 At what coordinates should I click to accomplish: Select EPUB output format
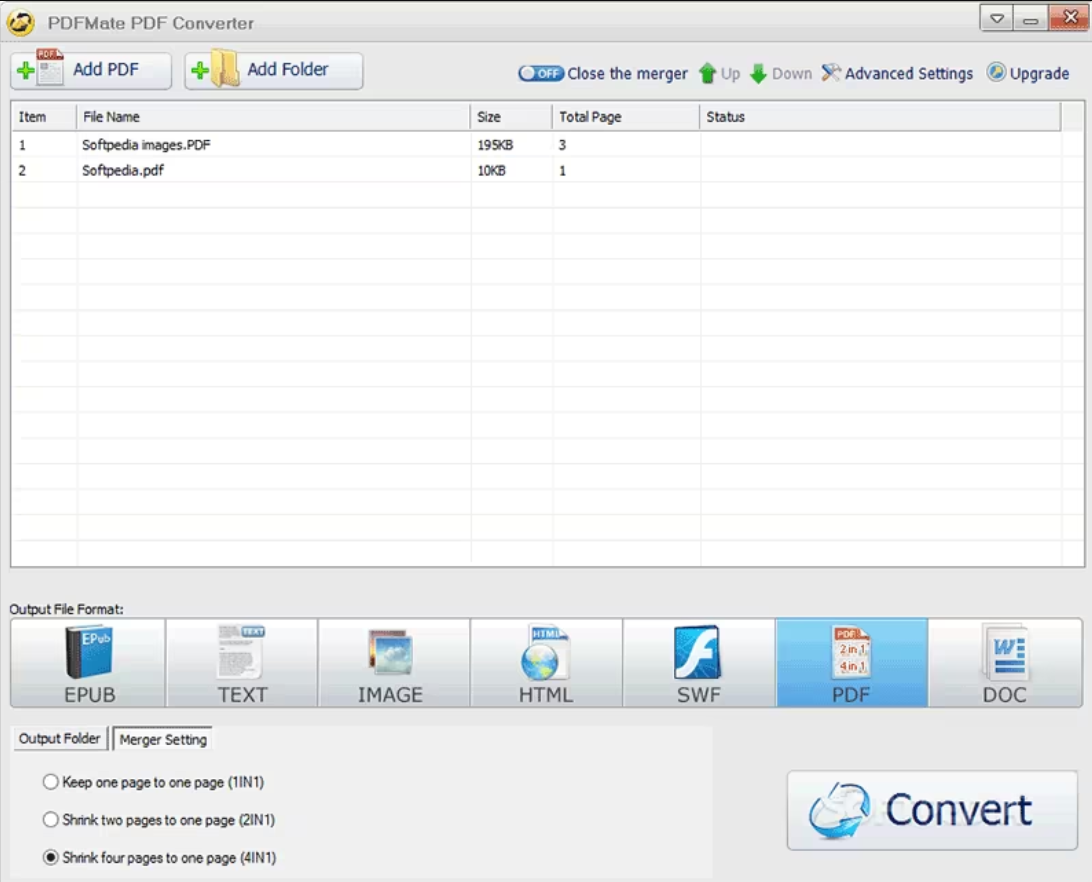click(x=88, y=663)
